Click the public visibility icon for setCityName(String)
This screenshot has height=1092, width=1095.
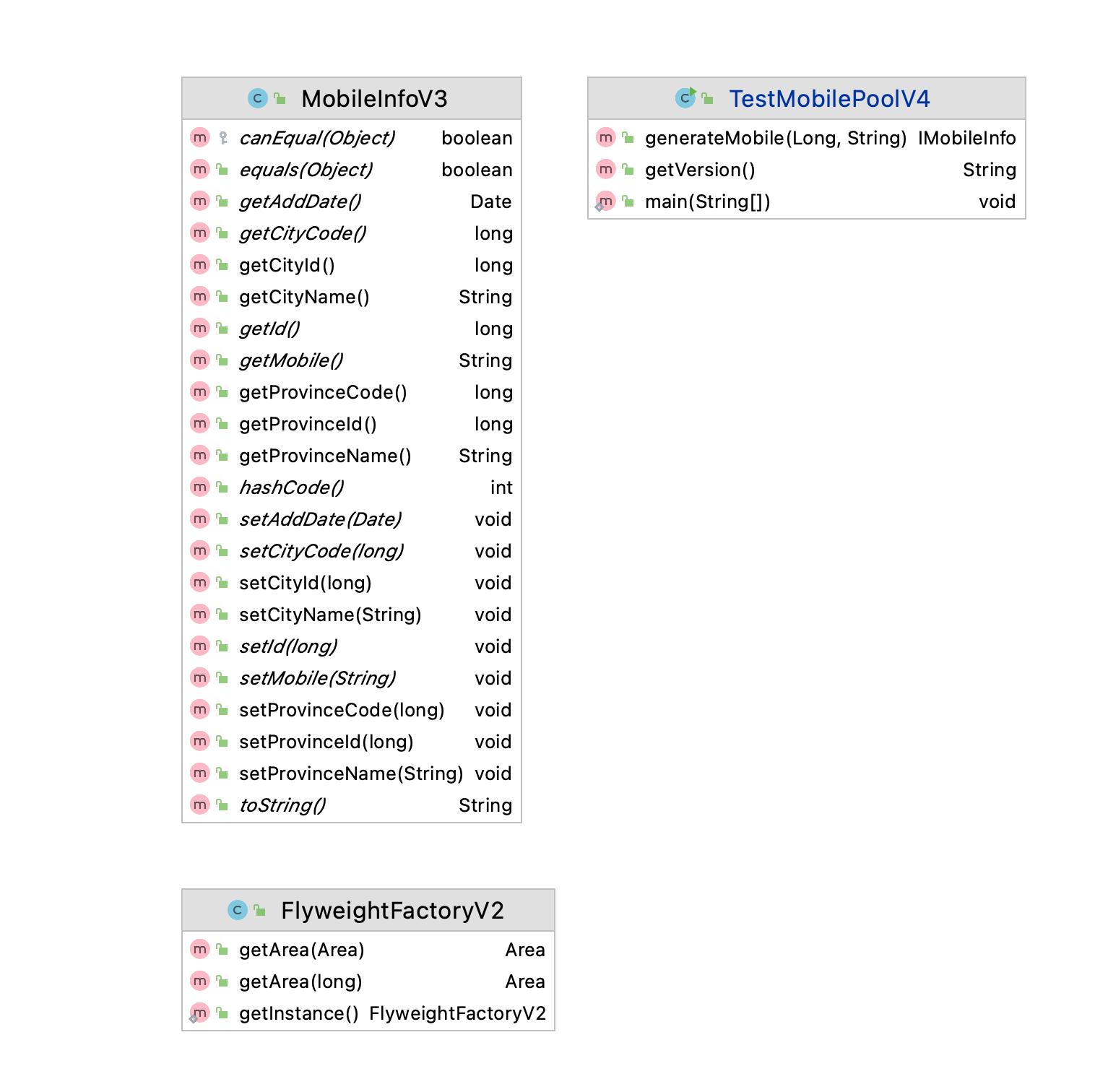[222, 614]
